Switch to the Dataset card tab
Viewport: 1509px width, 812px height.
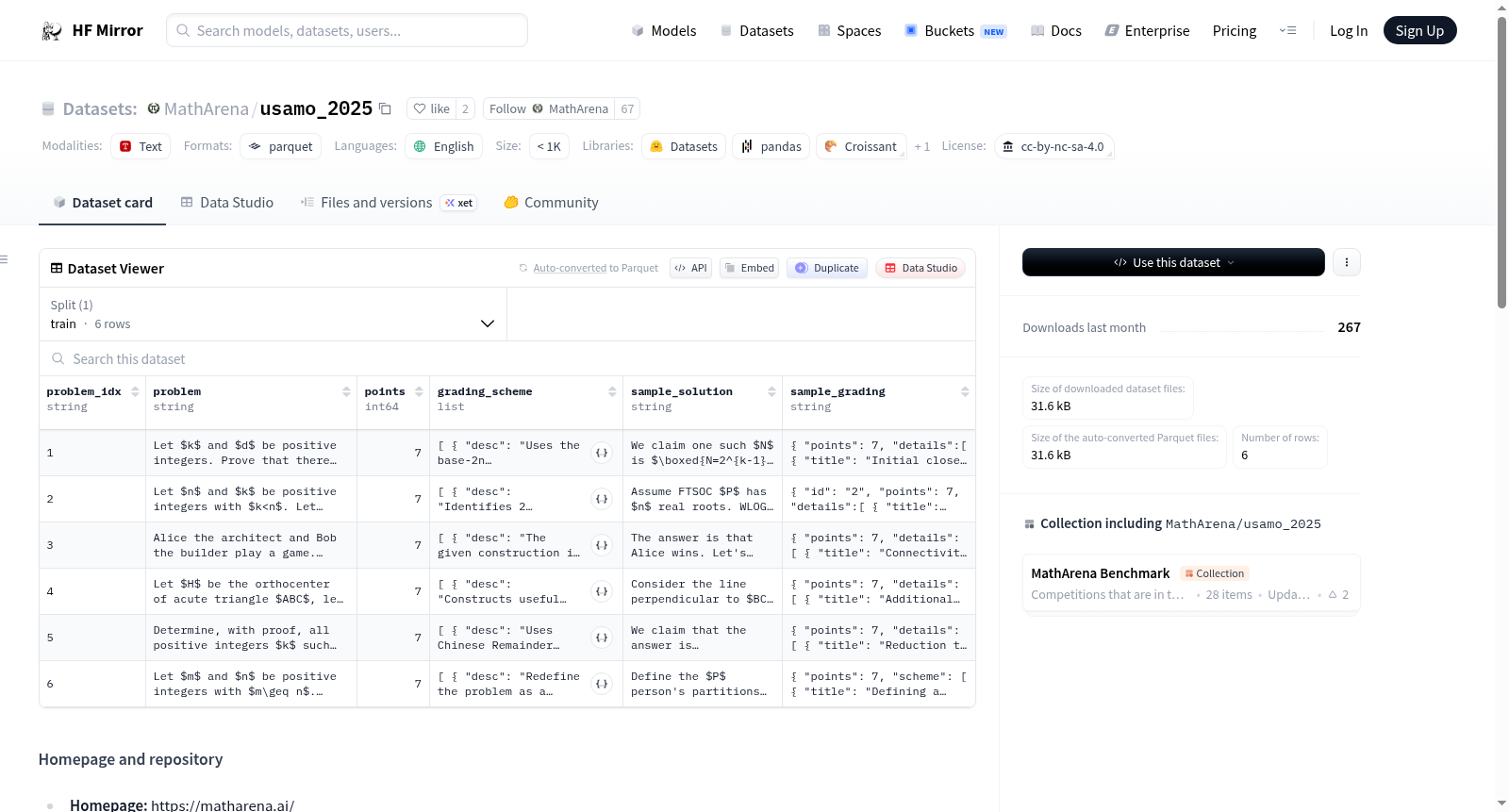coord(103,203)
